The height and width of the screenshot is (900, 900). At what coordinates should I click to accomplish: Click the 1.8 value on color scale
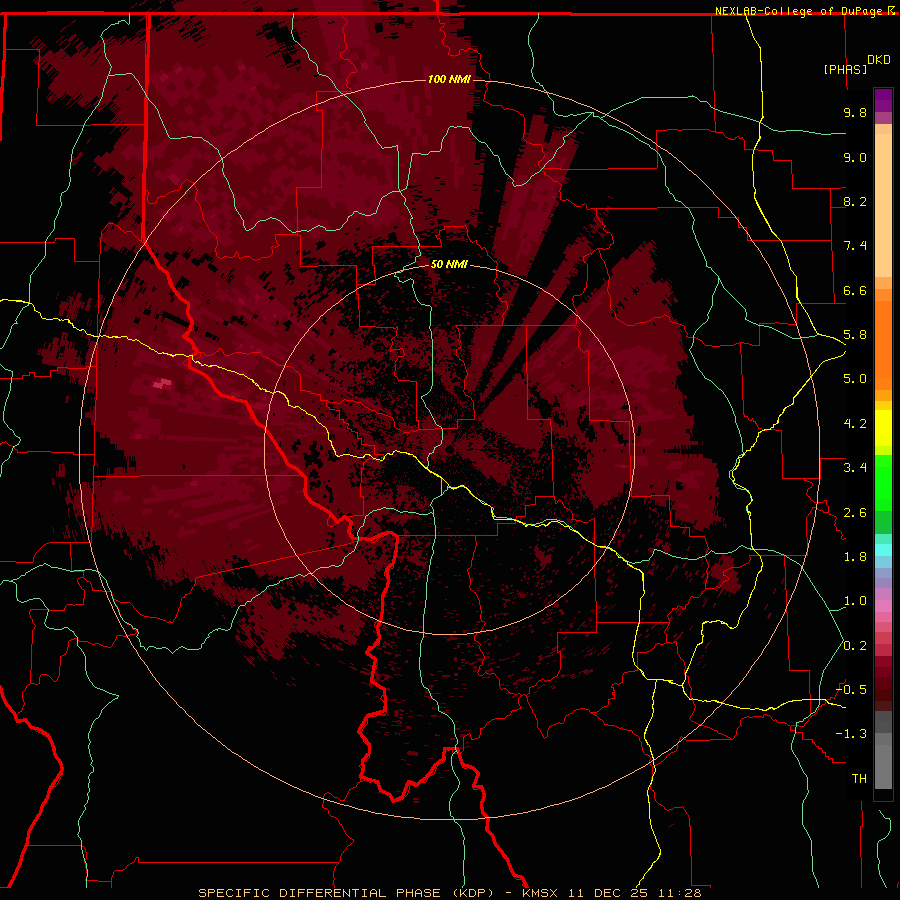tap(855, 557)
